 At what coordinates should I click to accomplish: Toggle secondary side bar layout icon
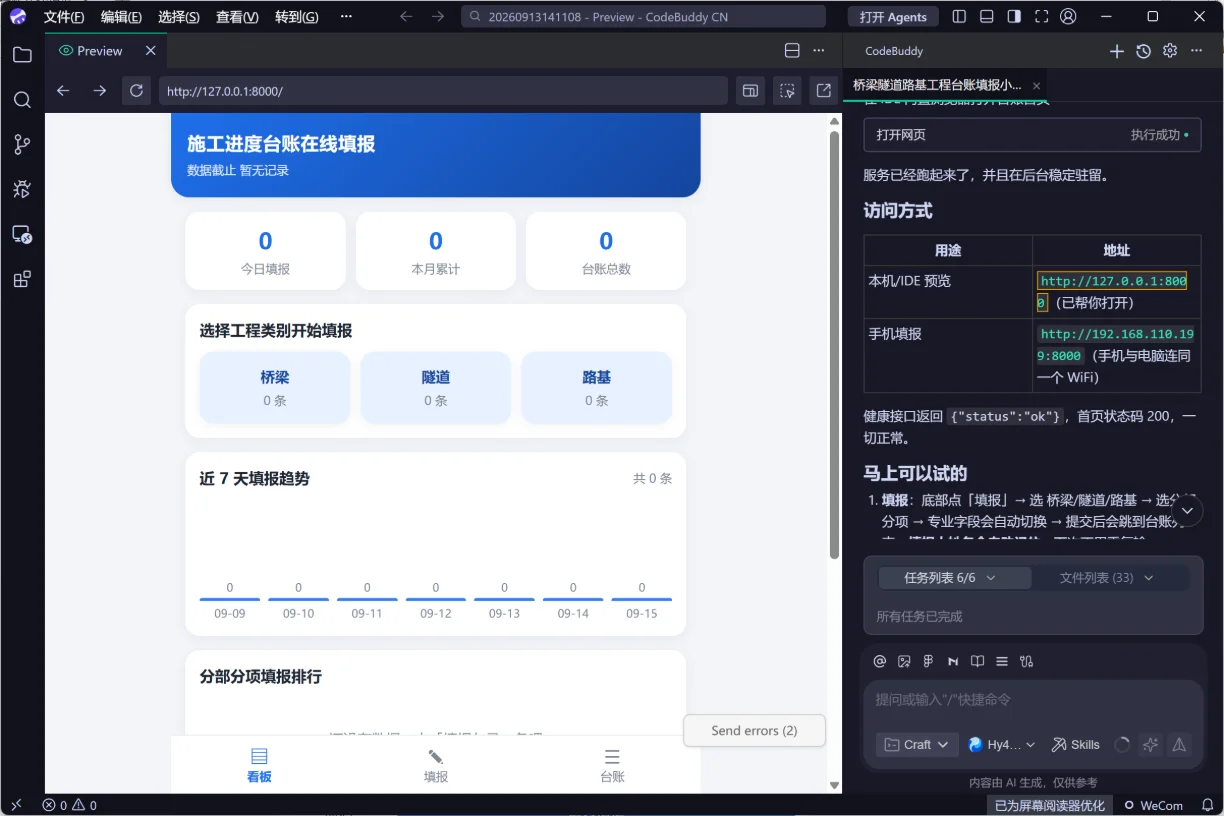pyautogui.click(x=1014, y=17)
